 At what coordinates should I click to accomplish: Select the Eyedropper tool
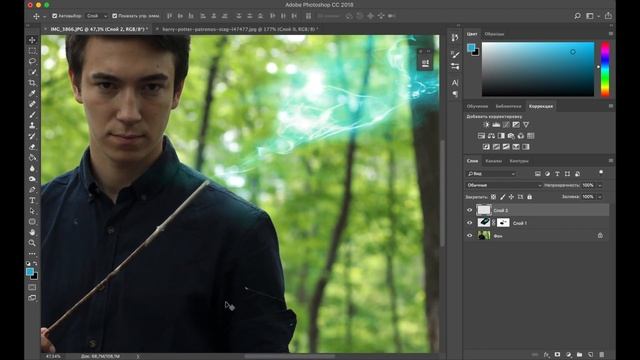(x=32, y=93)
